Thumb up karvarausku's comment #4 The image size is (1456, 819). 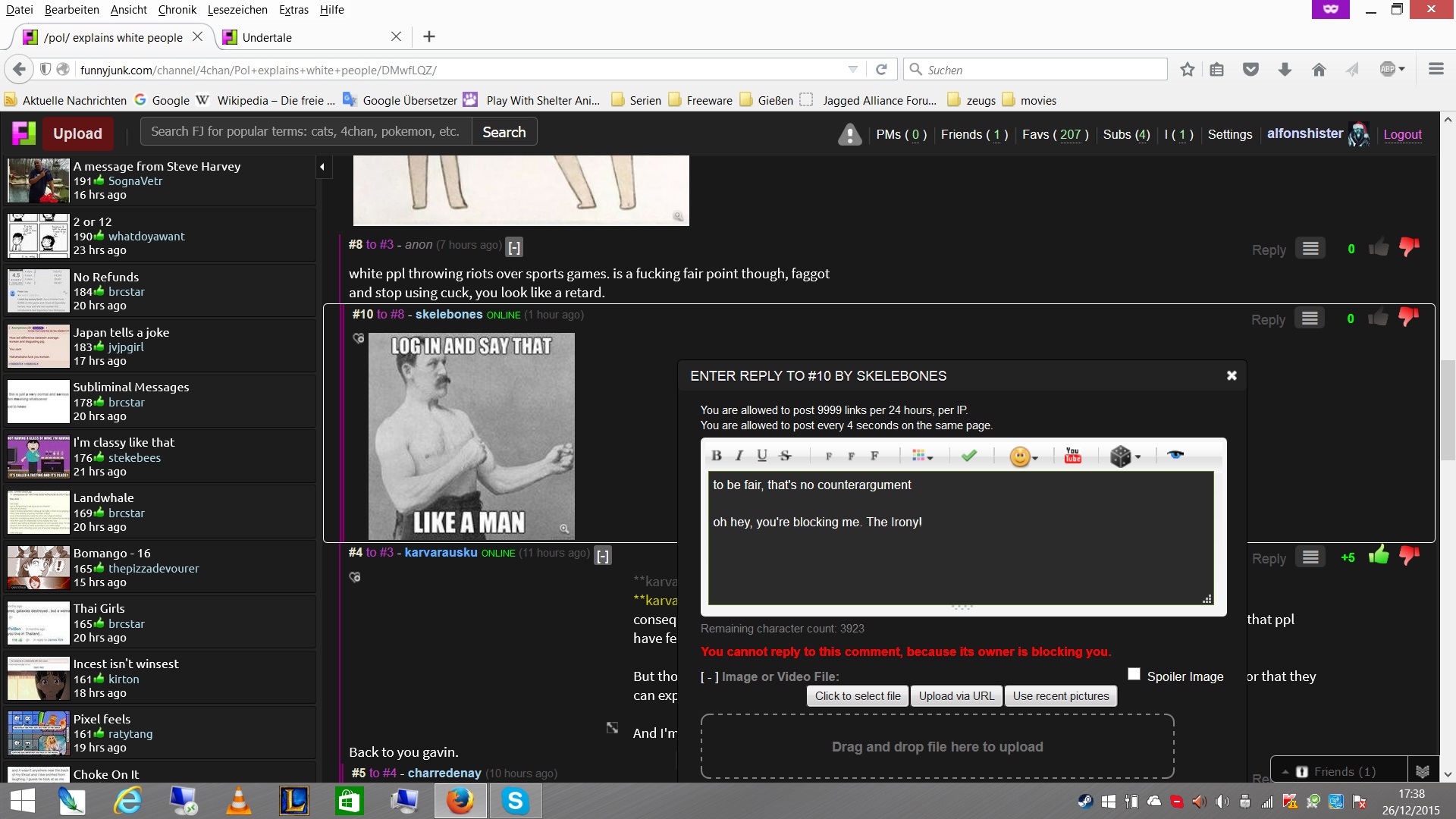[1378, 556]
